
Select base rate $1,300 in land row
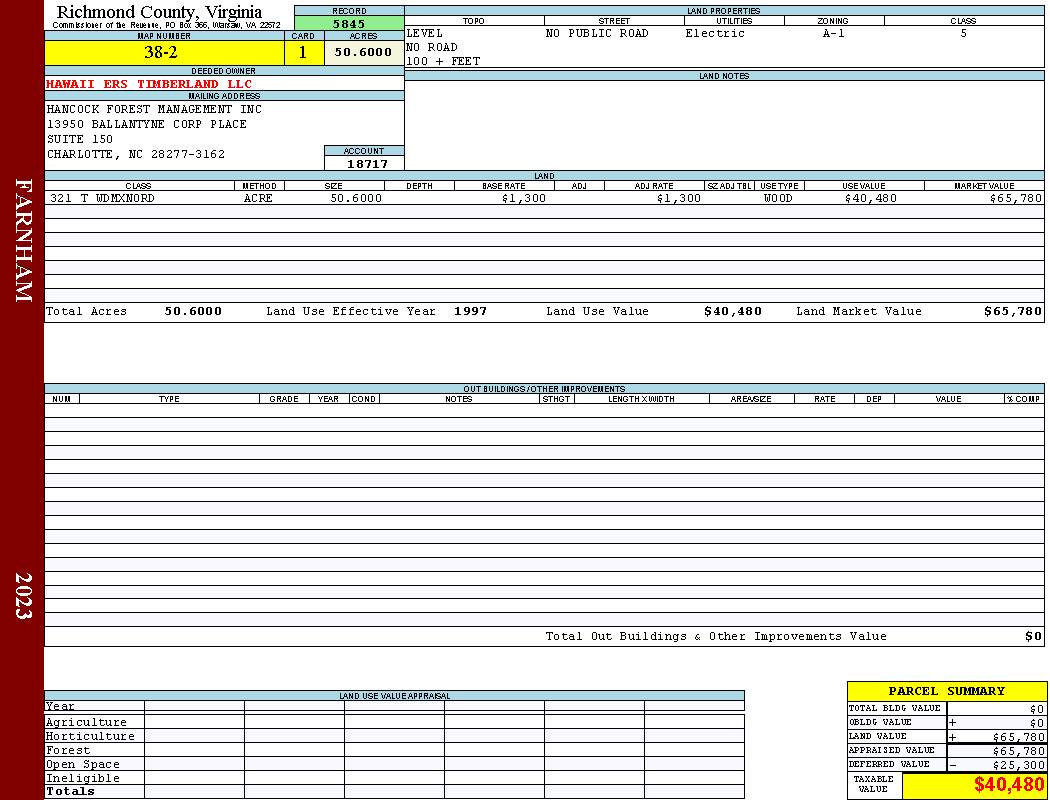(x=524, y=198)
